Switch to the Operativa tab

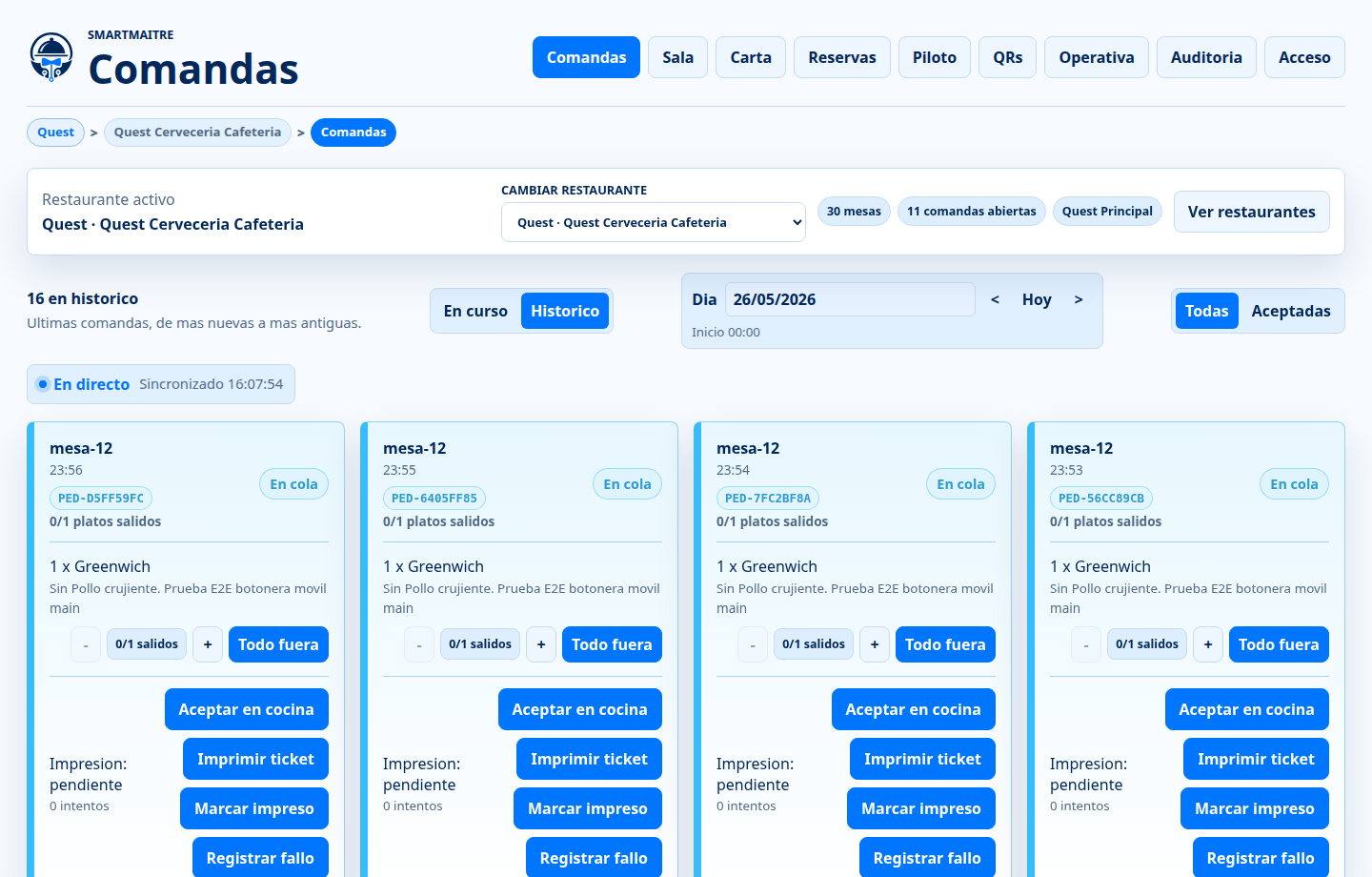(x=1097, y=57)
